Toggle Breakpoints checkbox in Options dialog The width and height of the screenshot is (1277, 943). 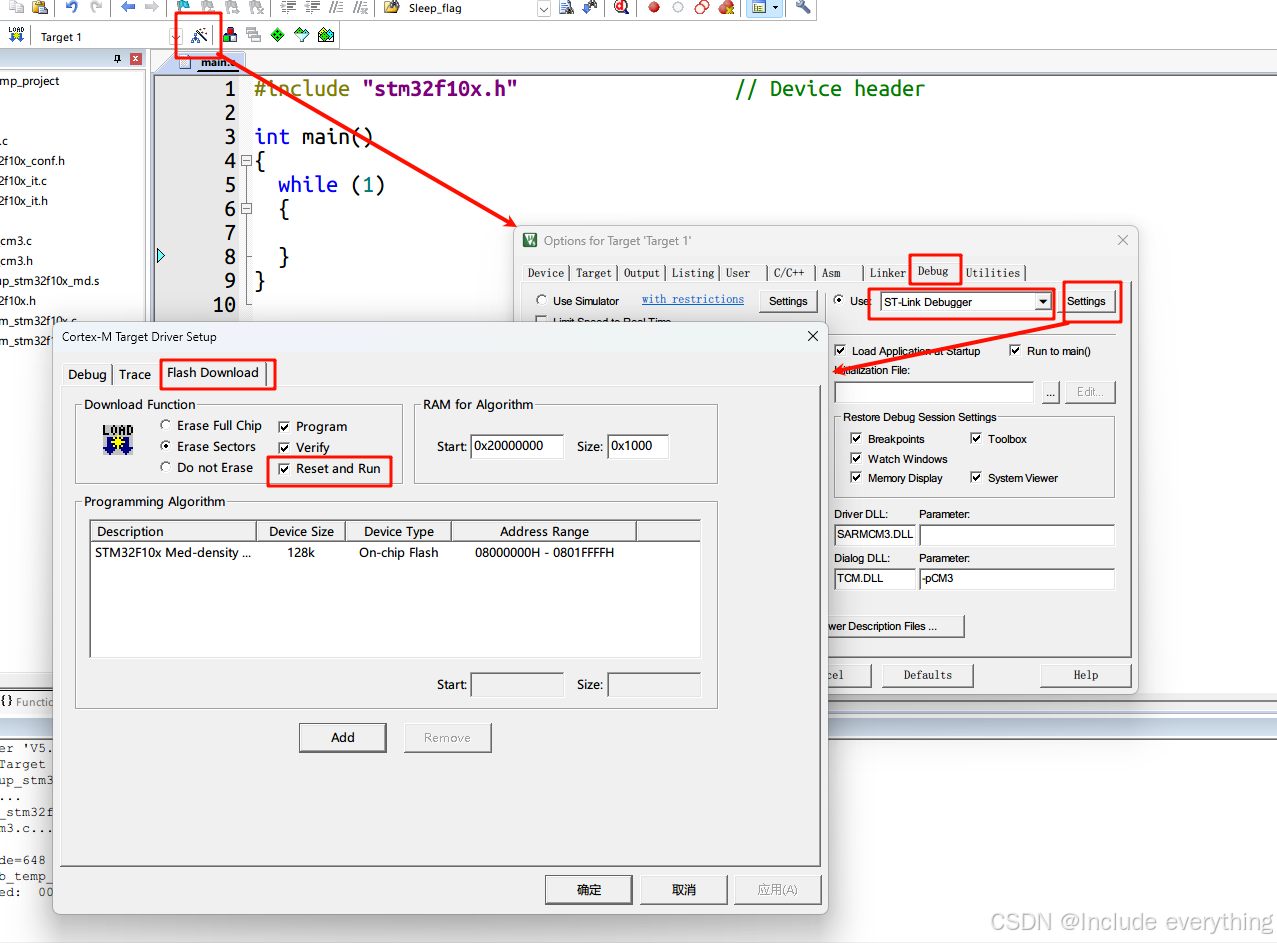[x=856, y=439]
